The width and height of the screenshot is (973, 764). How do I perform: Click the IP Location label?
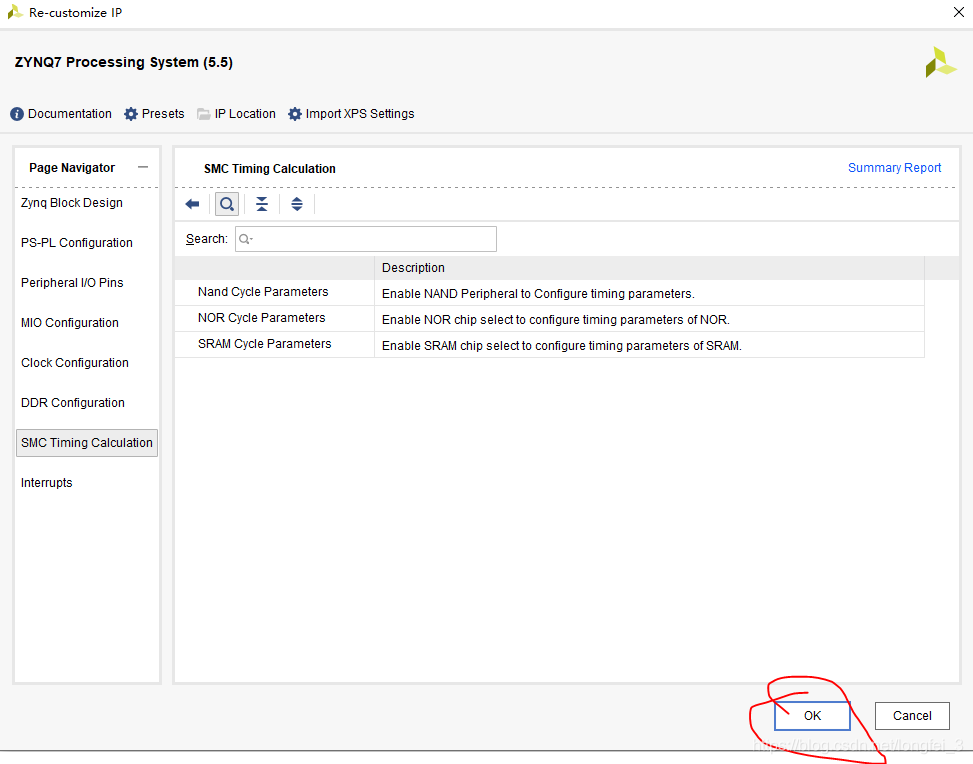click(x=245, y=114)
